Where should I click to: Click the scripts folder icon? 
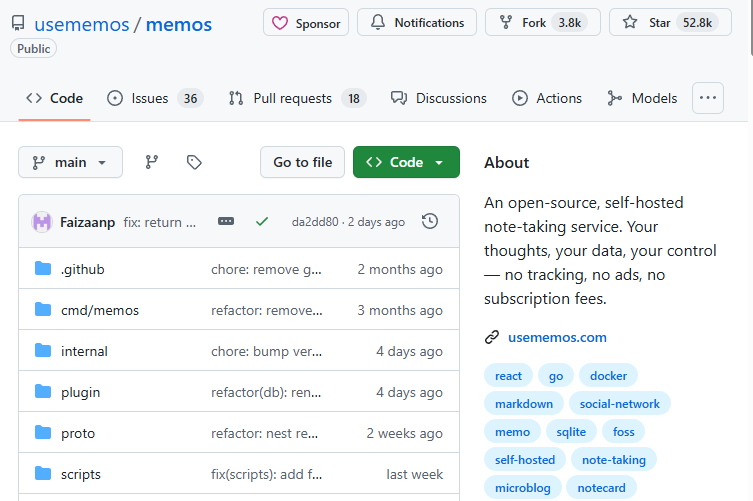43,474
